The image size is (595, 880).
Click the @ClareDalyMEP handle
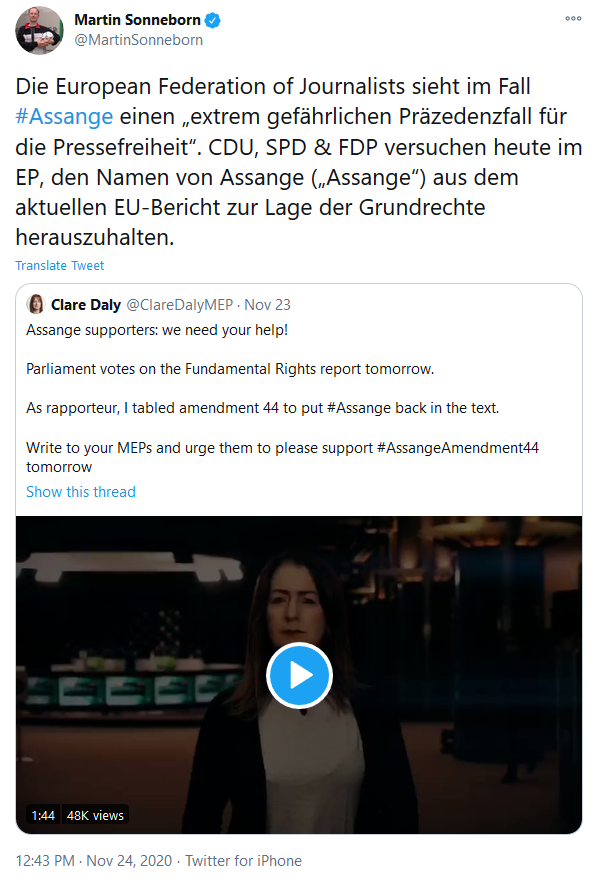click(180, 305)
